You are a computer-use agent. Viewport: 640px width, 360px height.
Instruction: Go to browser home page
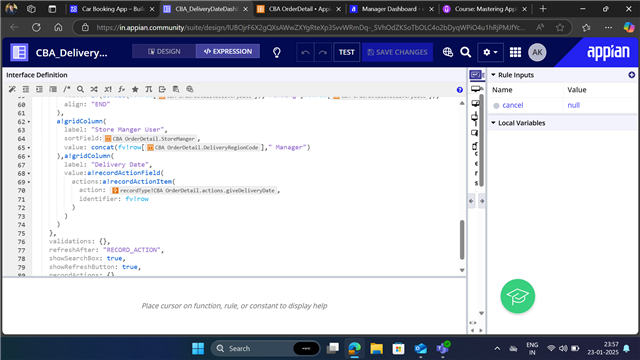pos(58,27)
